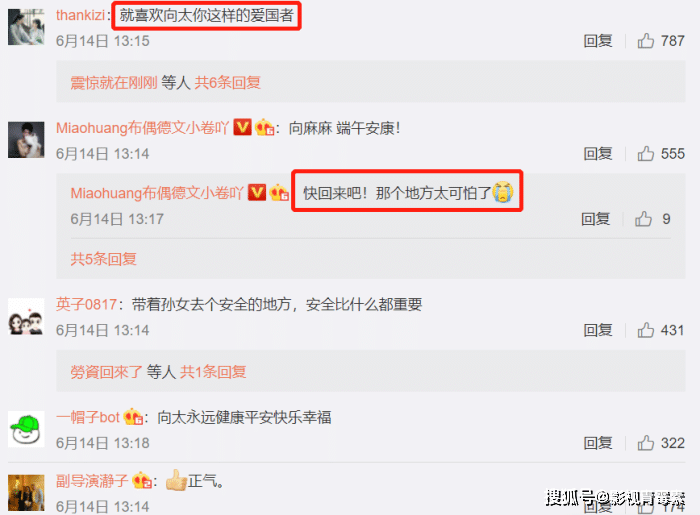The height and width of the screenshot is (515, 700).
Task: Like thankizi's comment with 787 likes
Action: point(646,41)
